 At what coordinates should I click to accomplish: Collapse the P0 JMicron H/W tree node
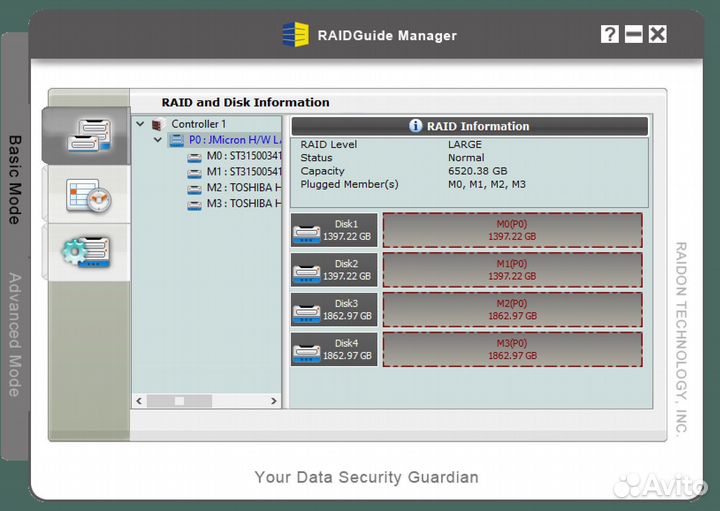click(158, 140)
